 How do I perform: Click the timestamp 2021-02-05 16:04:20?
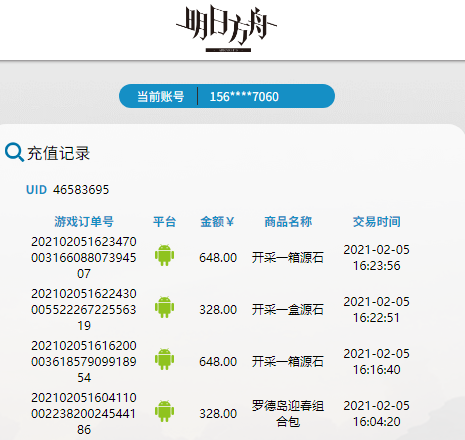pos(377,413)
